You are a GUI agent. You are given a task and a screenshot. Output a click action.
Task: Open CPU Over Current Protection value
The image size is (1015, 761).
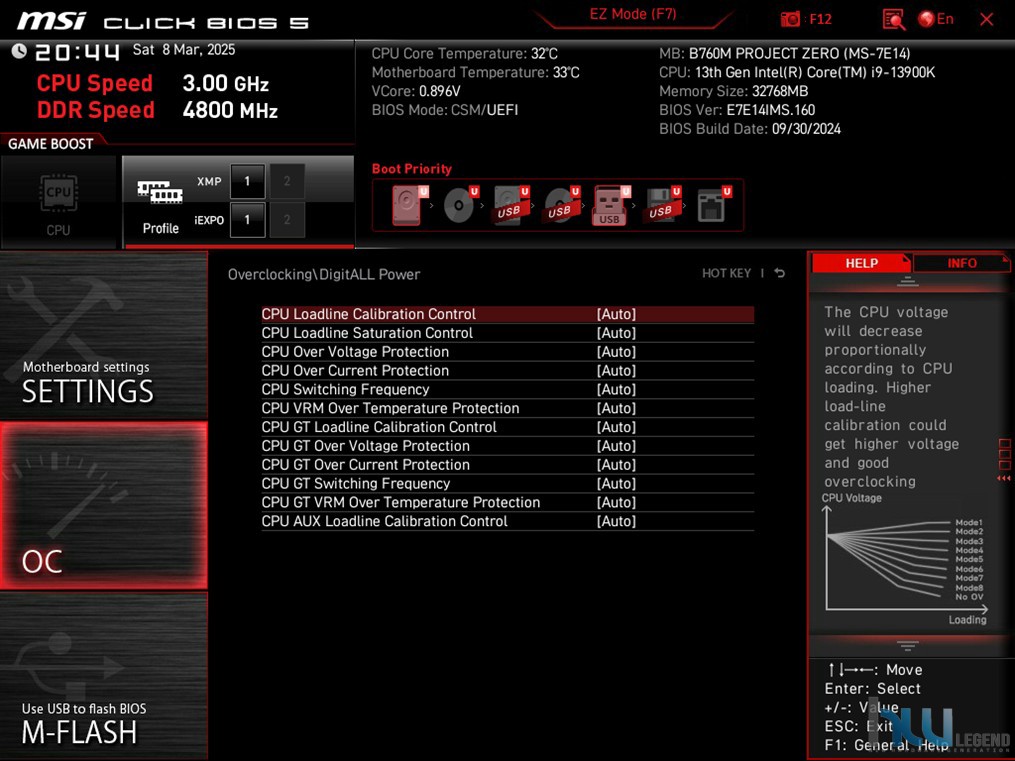pos(616,370)
